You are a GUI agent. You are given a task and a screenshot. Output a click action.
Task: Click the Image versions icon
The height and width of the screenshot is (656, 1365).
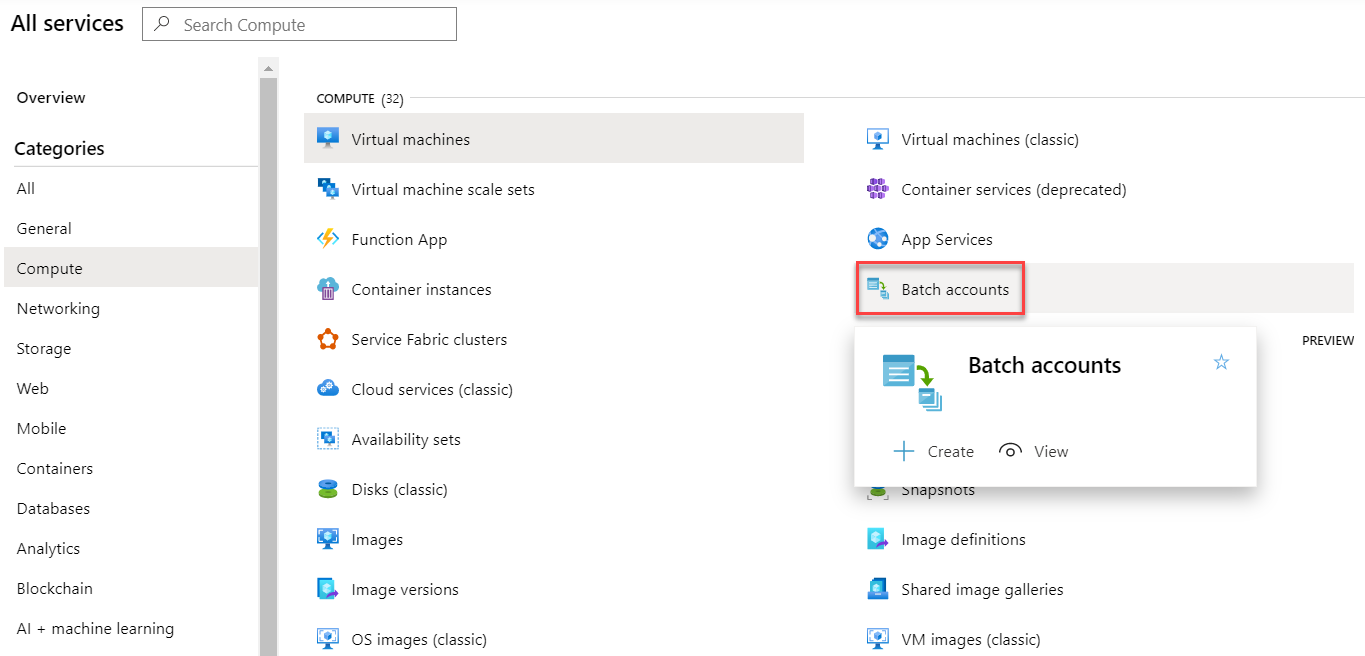click(x=328, y=589)
